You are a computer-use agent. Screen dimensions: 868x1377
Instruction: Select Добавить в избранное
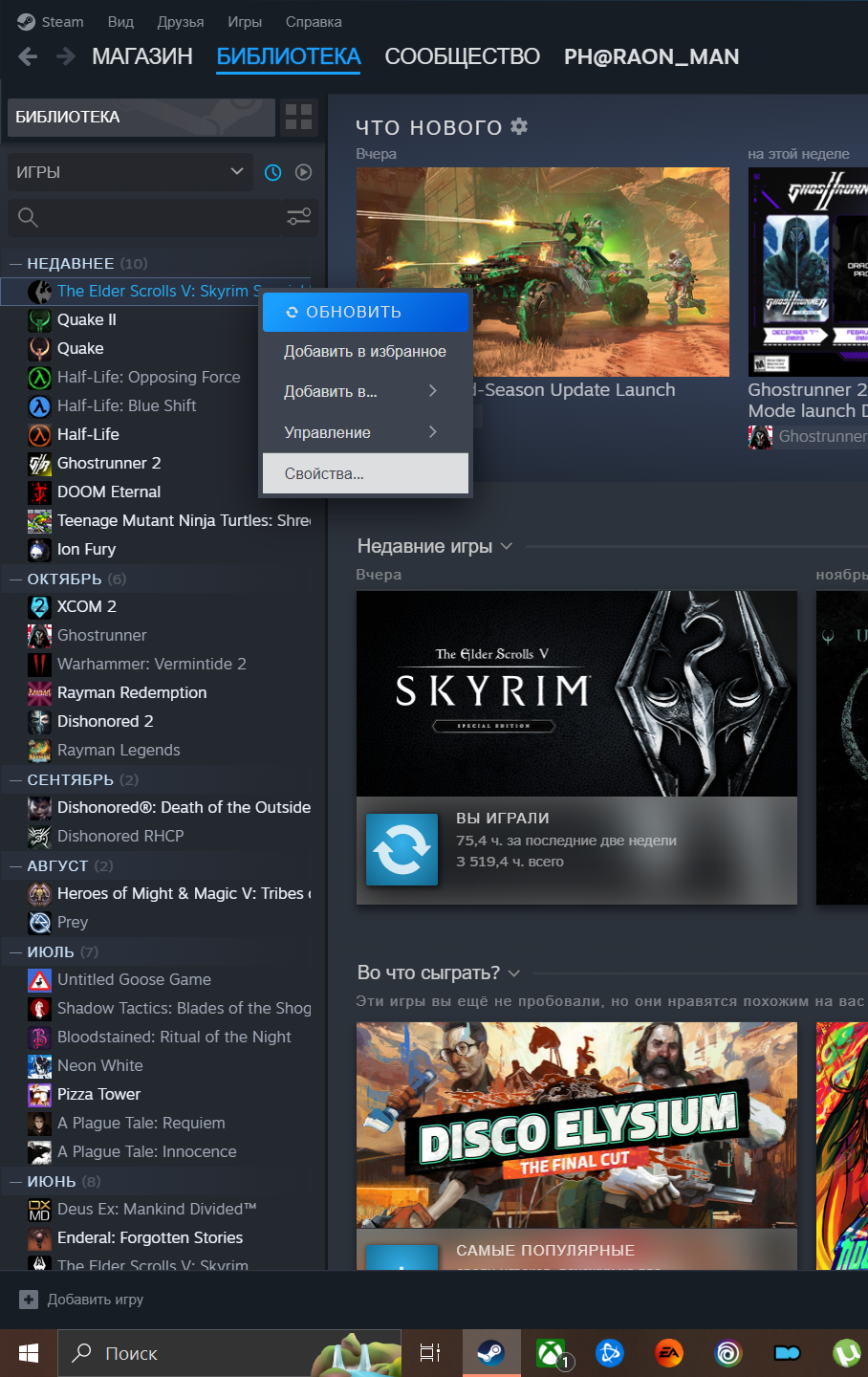[x=365, y=351]
